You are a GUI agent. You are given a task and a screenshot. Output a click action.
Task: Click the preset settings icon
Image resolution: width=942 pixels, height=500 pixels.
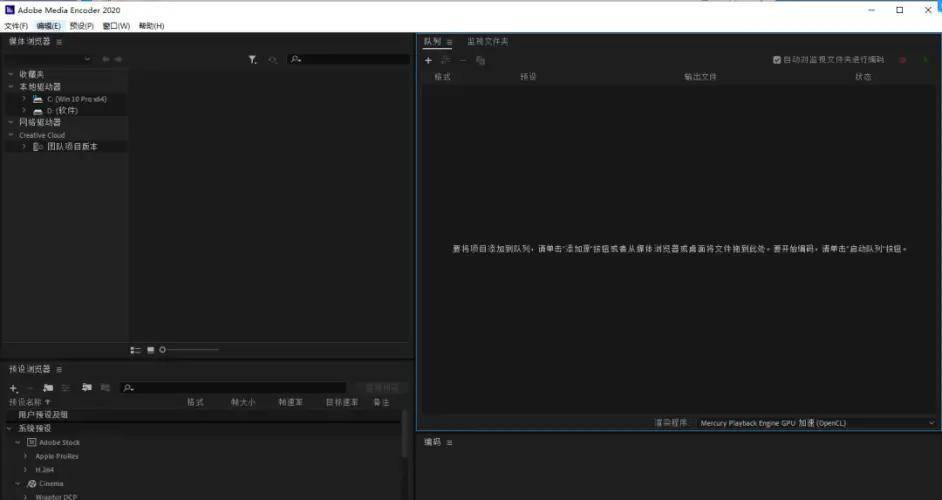pyautogui.click(x=66, y=388)
